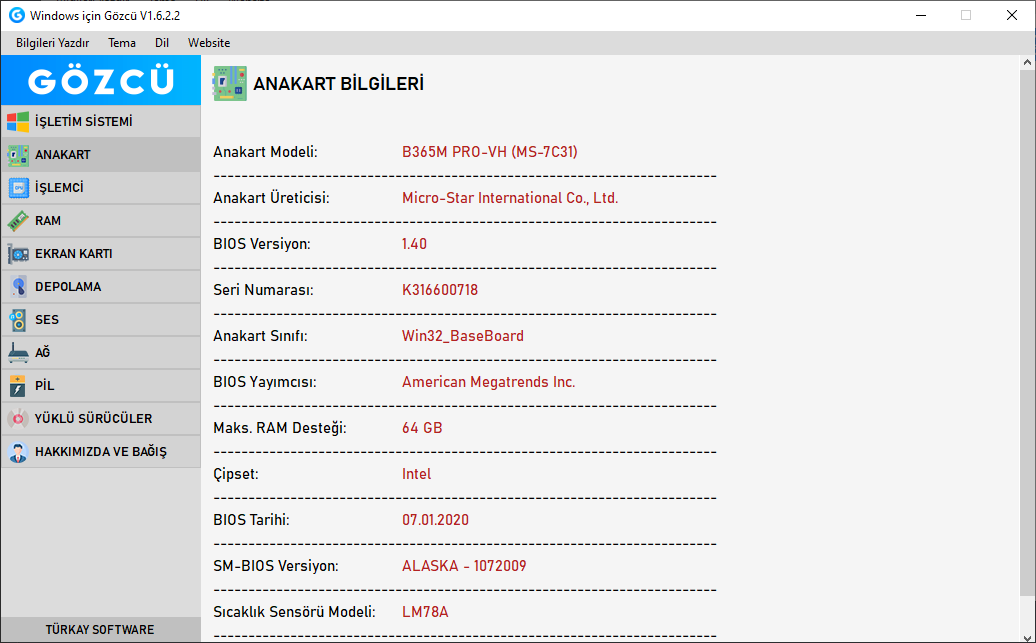Click the Seri Numarası: label
Image resolution: width=1036 pixels, height=643 pixels.
263,290
